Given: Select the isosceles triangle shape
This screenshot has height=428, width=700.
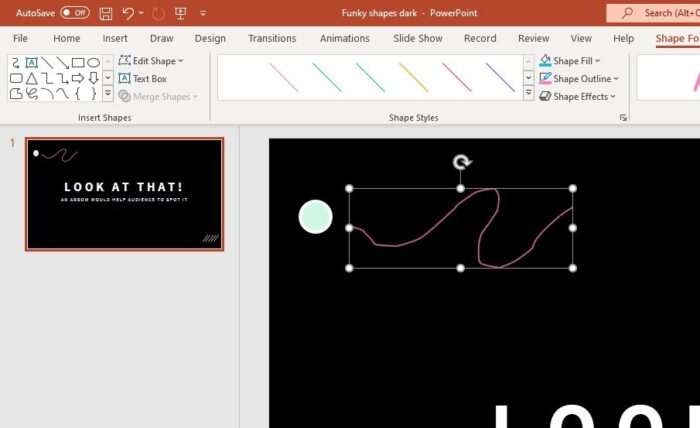Looking at the screenshot, I should click(31, 79).
